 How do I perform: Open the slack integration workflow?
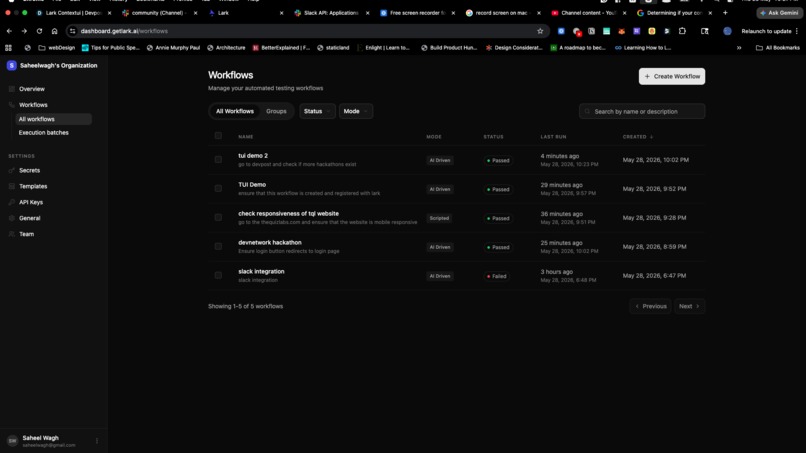(x=261, y=271)
